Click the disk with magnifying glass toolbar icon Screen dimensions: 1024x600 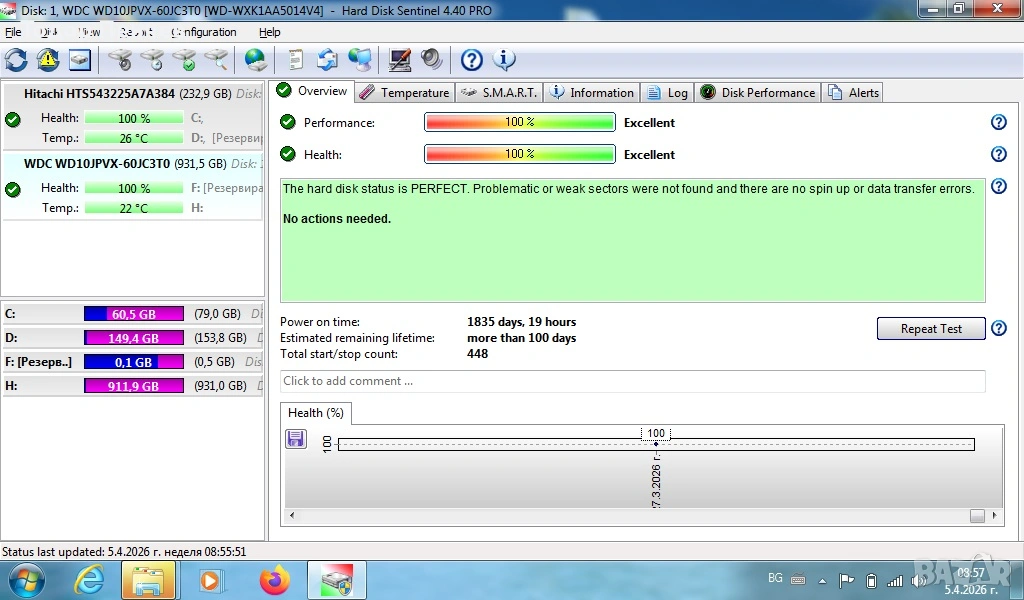click(x=216, y=60)
